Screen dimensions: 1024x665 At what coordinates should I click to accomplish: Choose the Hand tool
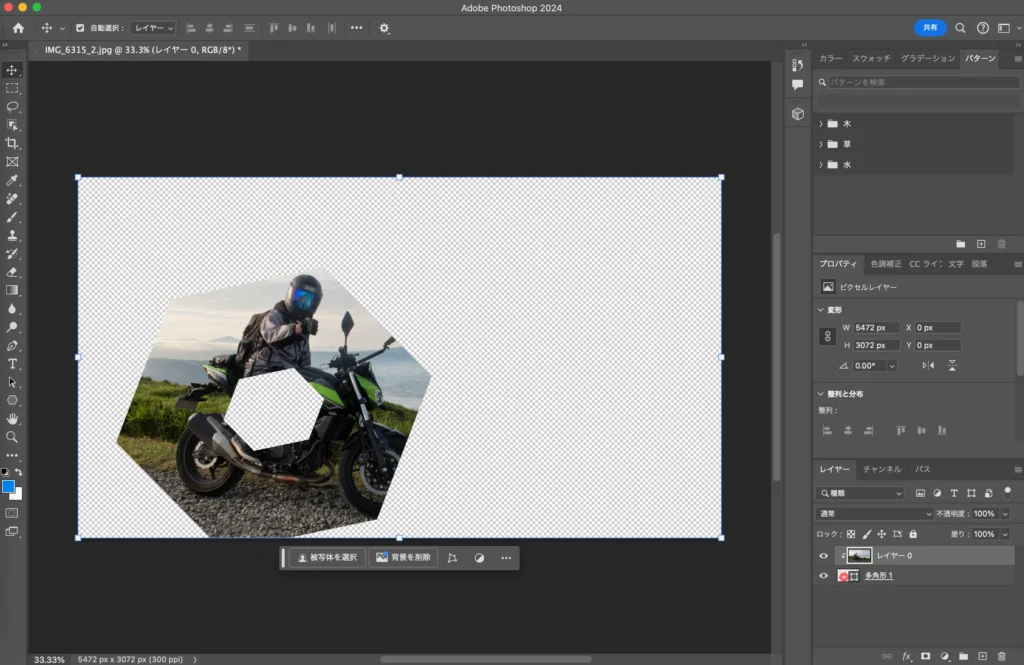point(12,418)
